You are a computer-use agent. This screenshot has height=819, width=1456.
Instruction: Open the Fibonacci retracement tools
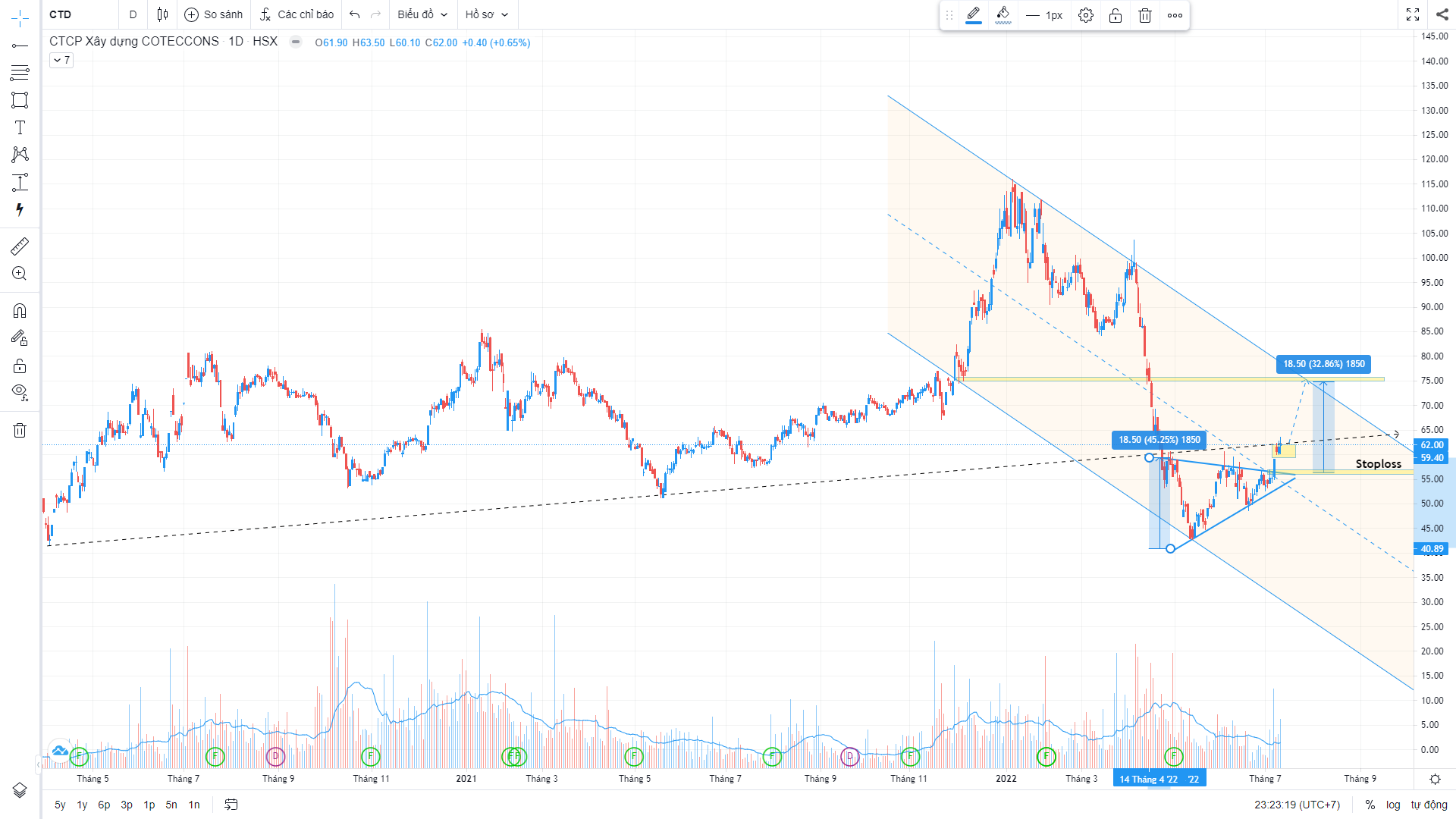(x=20, y=73)
